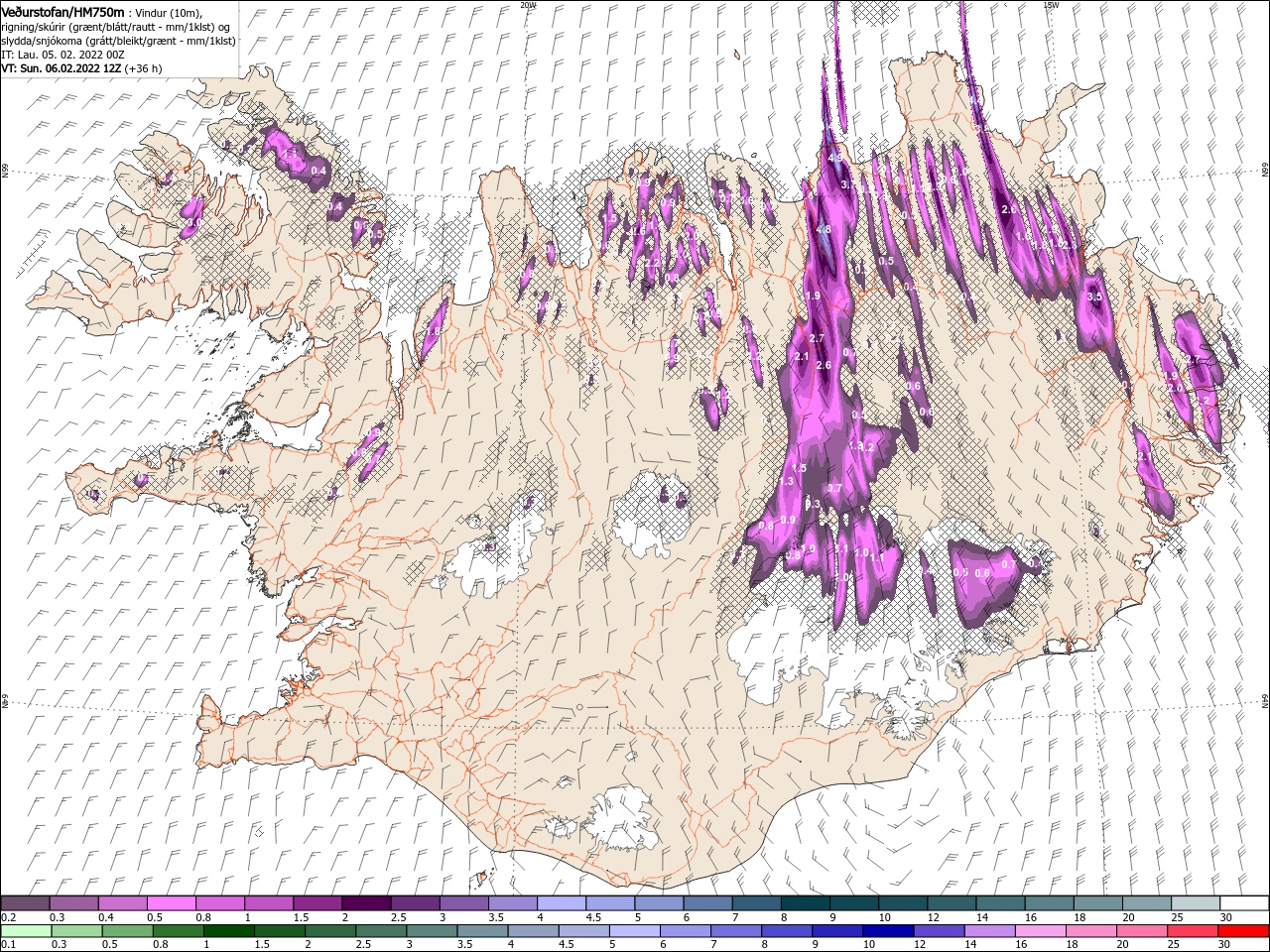
Task: Select the bright red swatch labeled 30 in the lower row
Action: coord(1243,931)
